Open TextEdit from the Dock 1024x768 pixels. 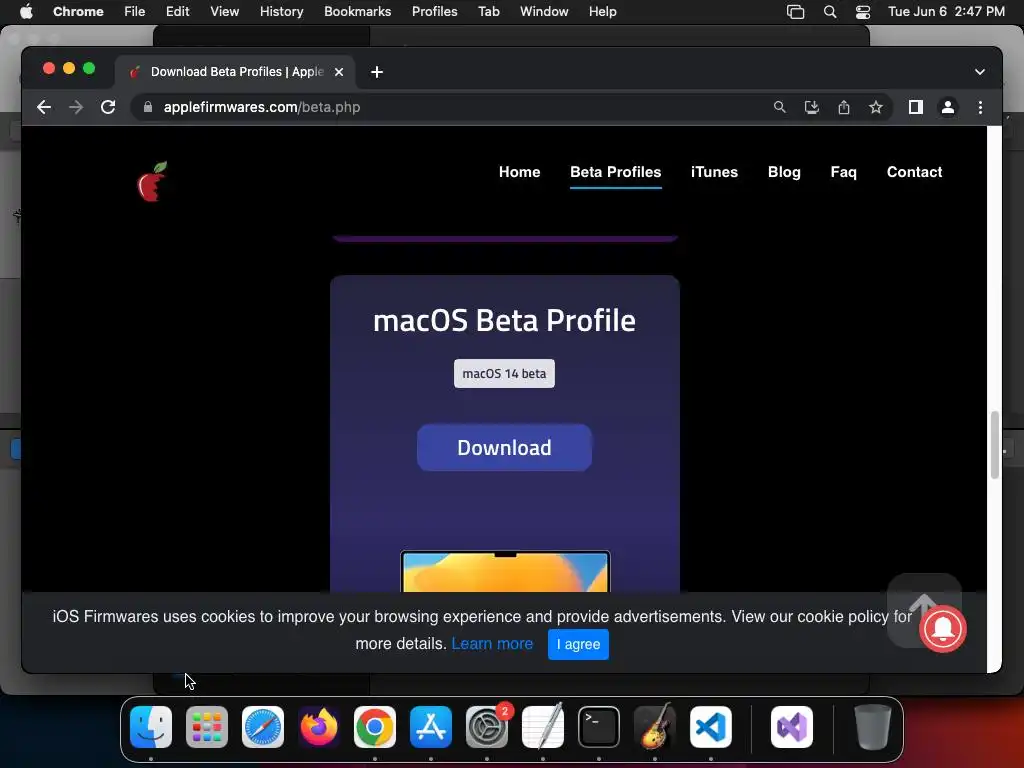click(x=543, y=727)
